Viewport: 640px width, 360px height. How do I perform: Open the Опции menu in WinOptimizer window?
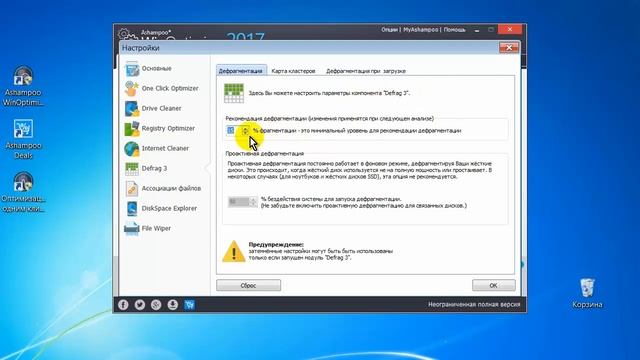coord(389,30)
